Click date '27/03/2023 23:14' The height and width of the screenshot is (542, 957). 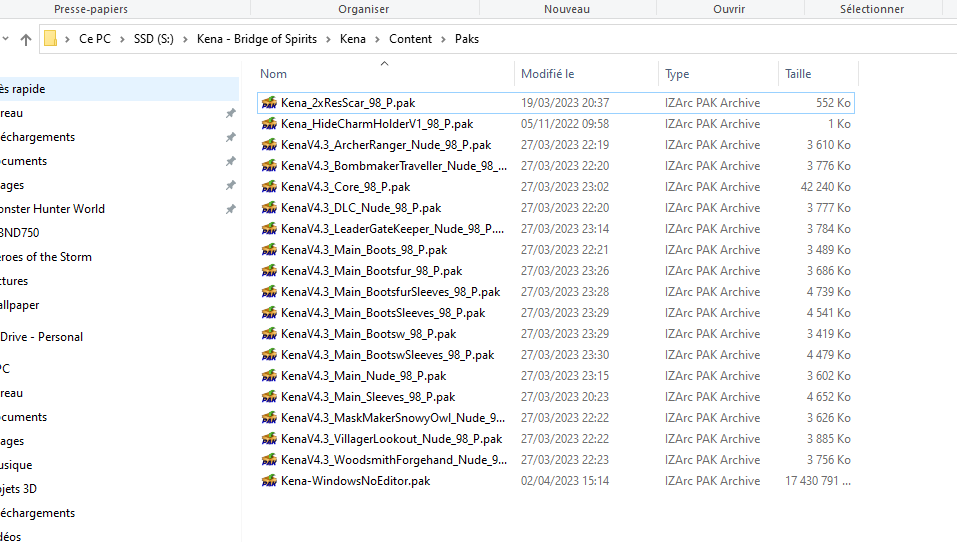tap(565, 229)
